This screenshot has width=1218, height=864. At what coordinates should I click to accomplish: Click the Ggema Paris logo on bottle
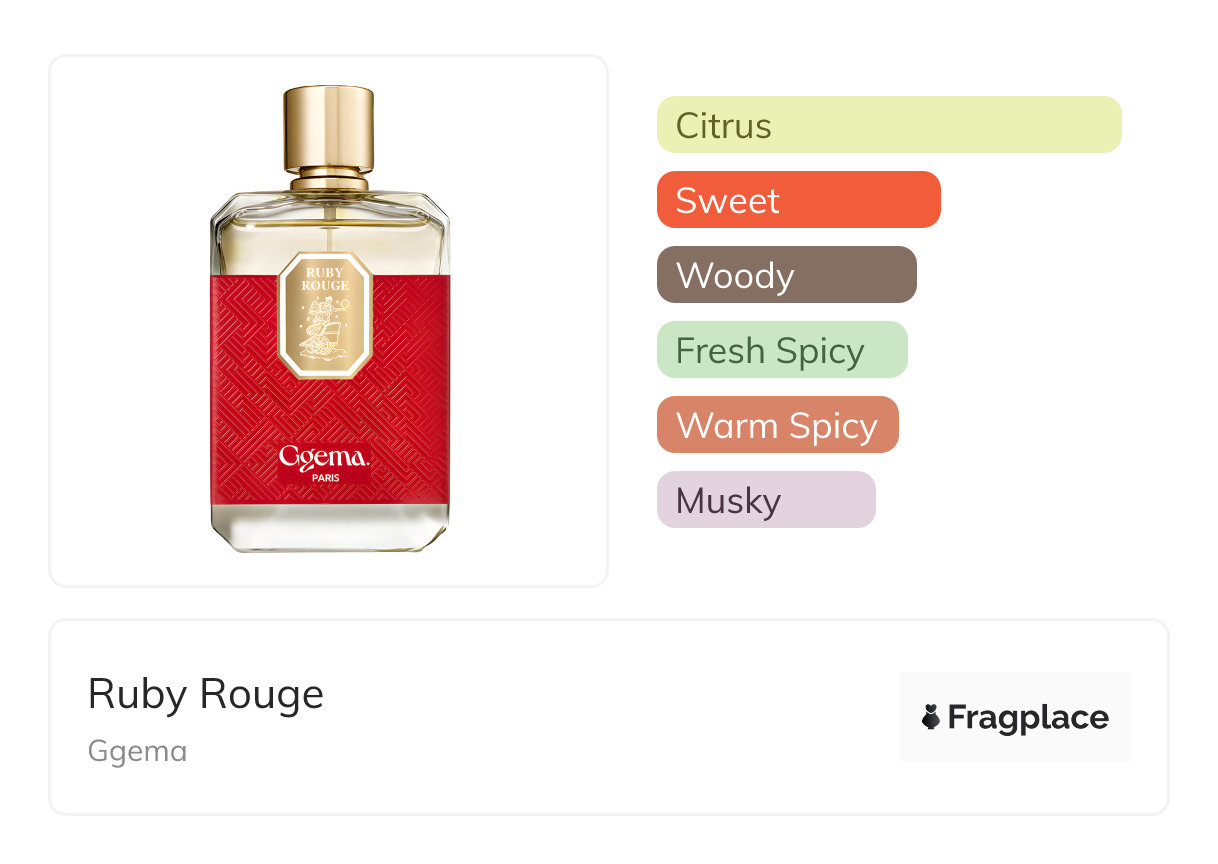click(x=325, y=464)
